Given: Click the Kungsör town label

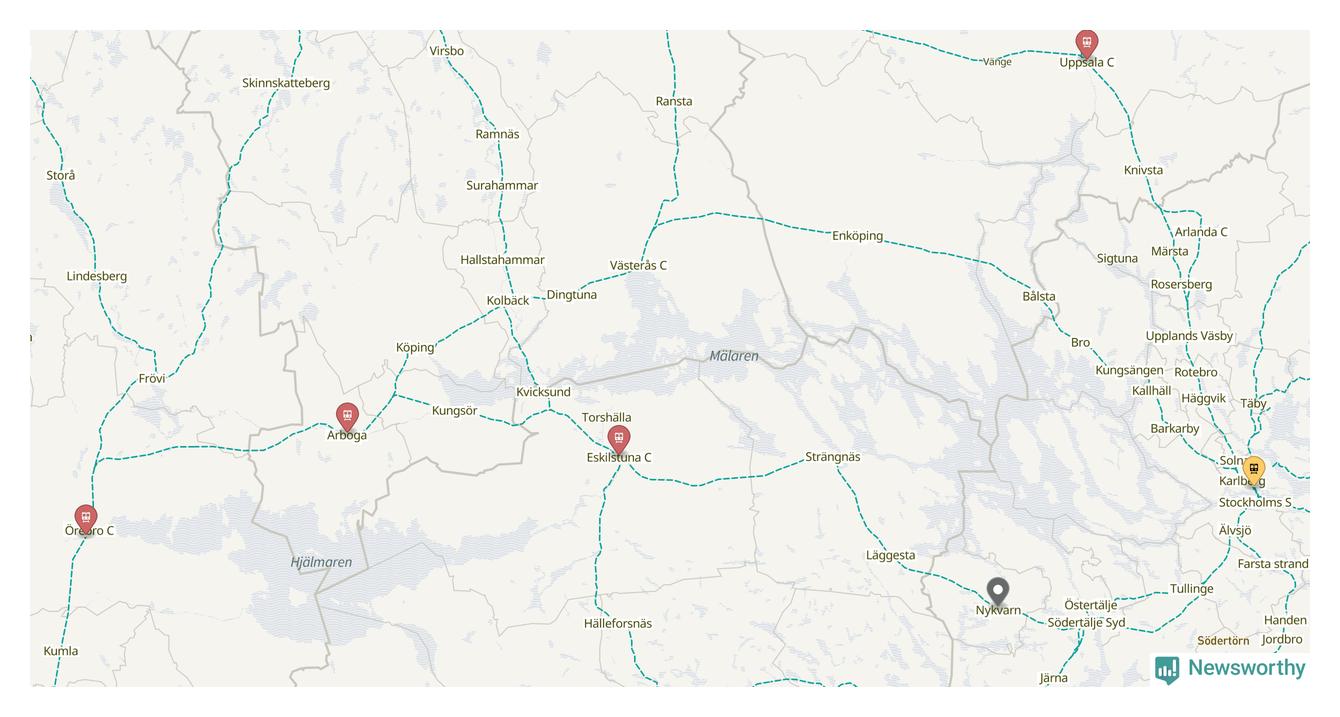Looking at the screenshot, I should pyautogui.click(x=454, y=411).
